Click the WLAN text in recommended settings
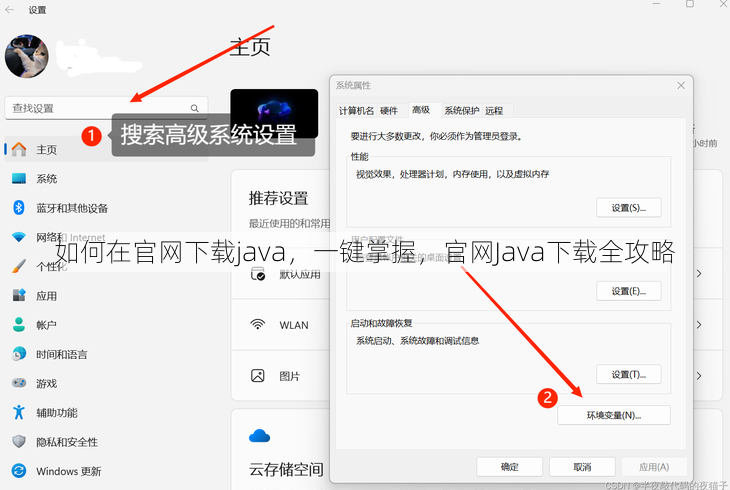The height and width of the screenshot is (490, 730). tap(294, 325)
